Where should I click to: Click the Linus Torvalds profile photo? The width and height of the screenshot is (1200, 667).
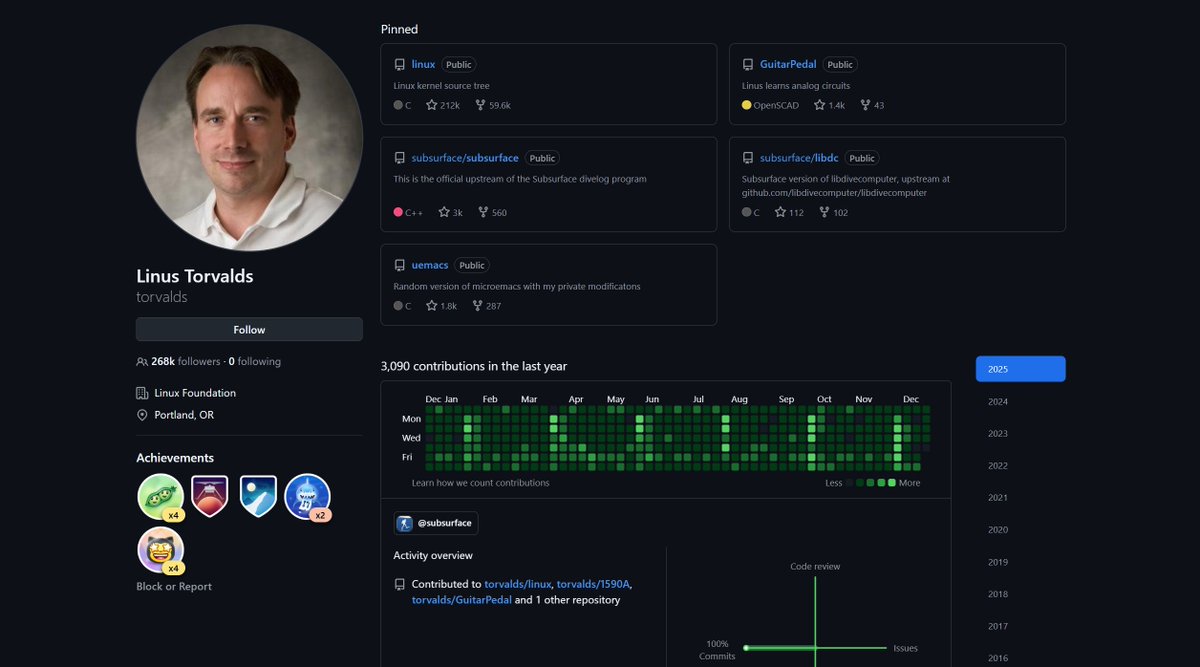pyautogui.click(x=249, y=138)
